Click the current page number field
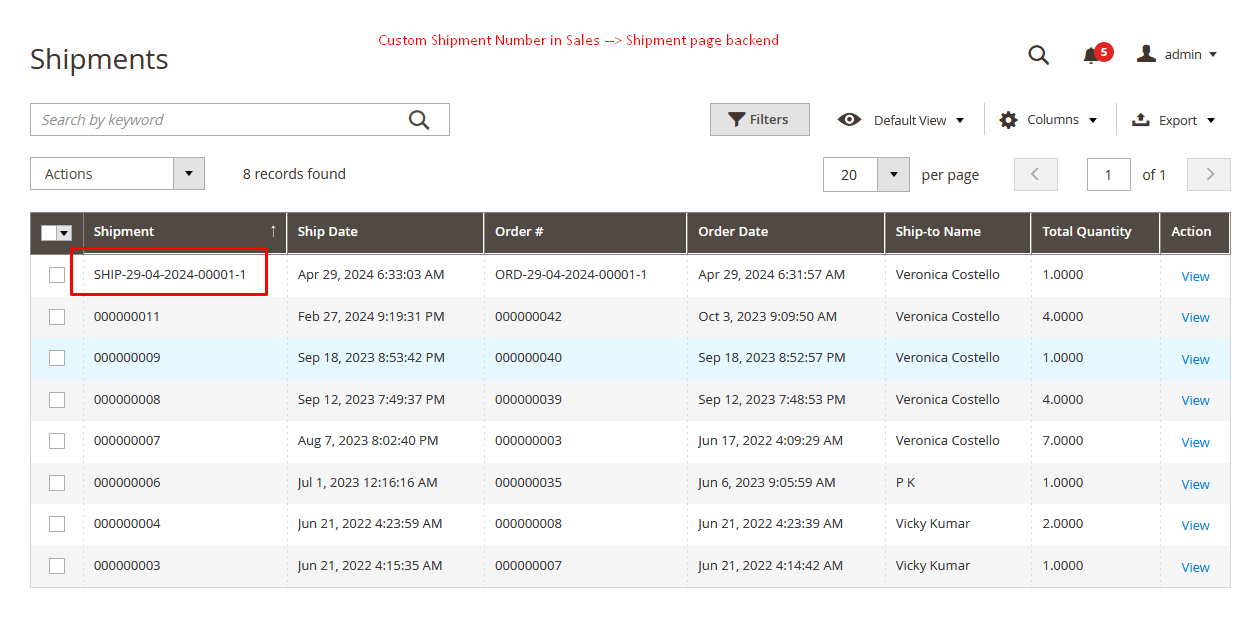 (x=1108, y=174)
